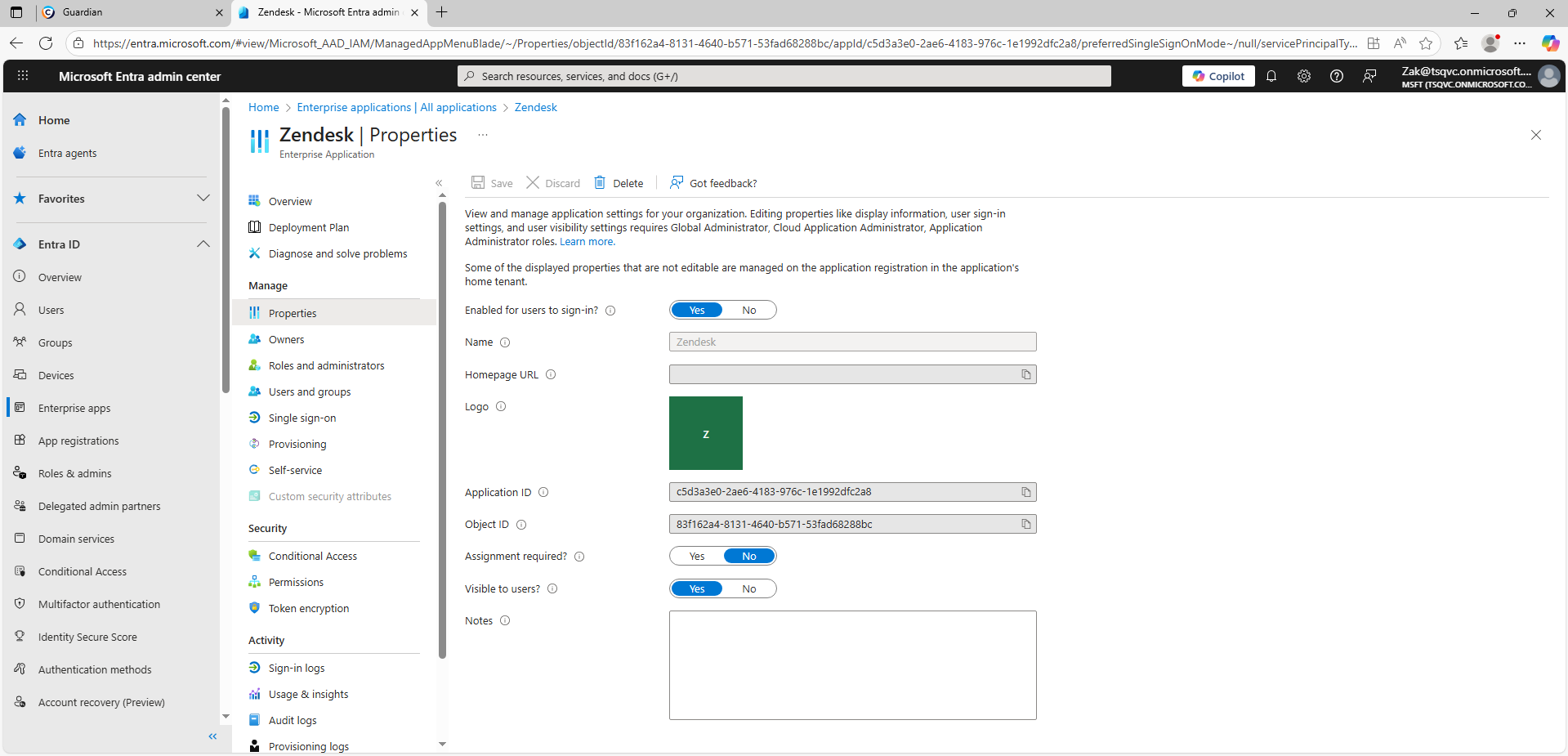
Task: Open Users and groups in Manage
Action: point(309,392)
